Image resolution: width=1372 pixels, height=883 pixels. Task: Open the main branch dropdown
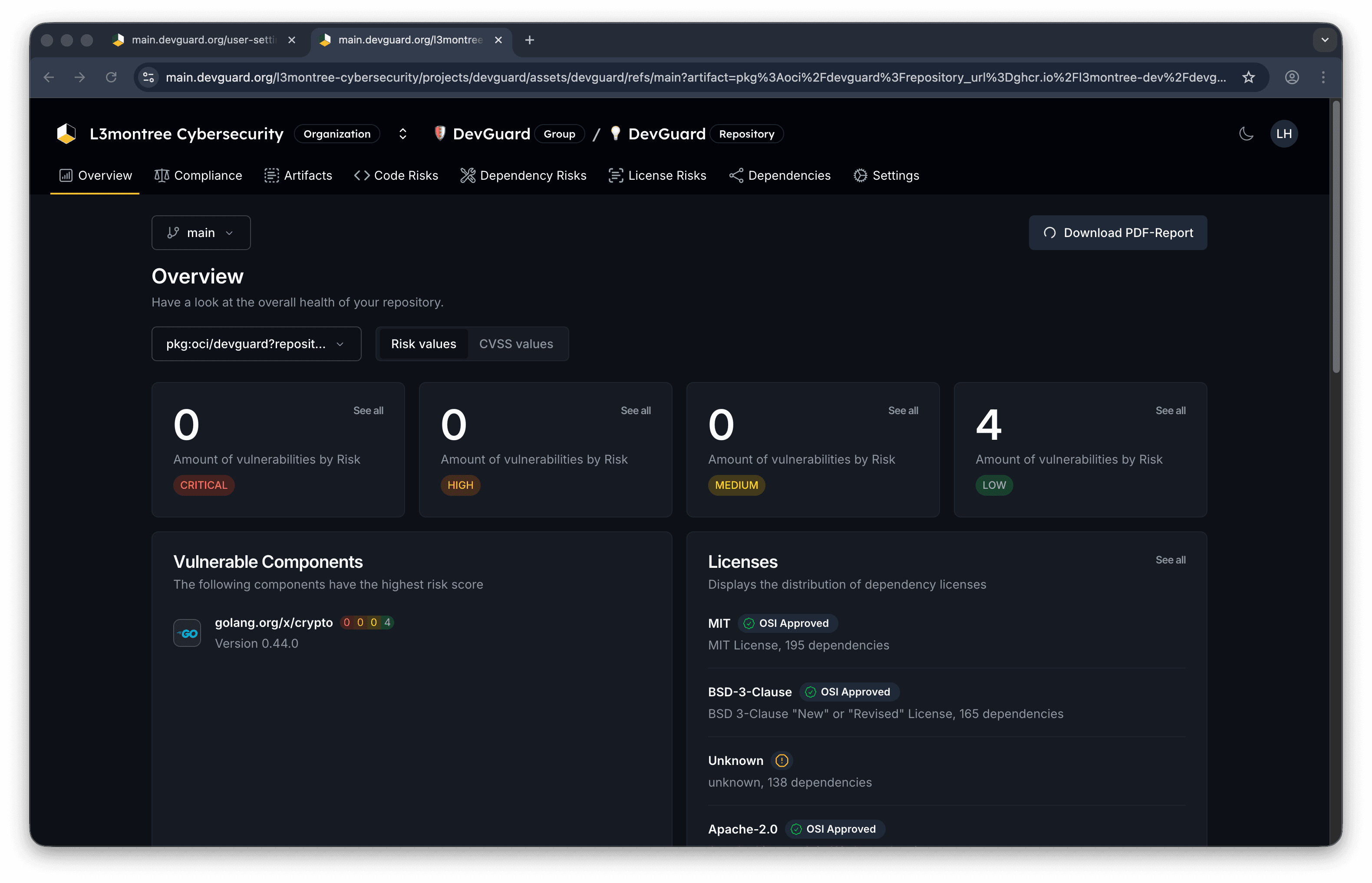(x=201, y=233)
